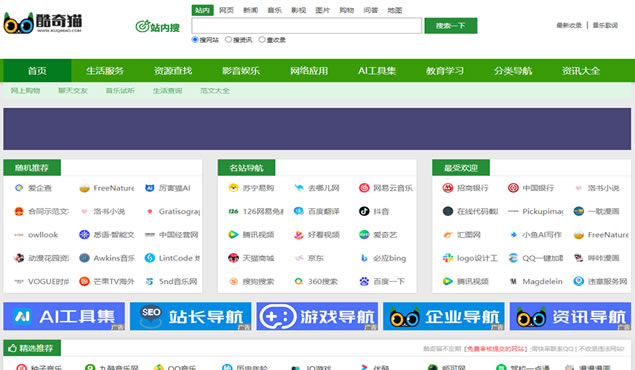635x370 pixels.
Task: Open 去哪儿网 camel icon
Action: pos(299,188)
